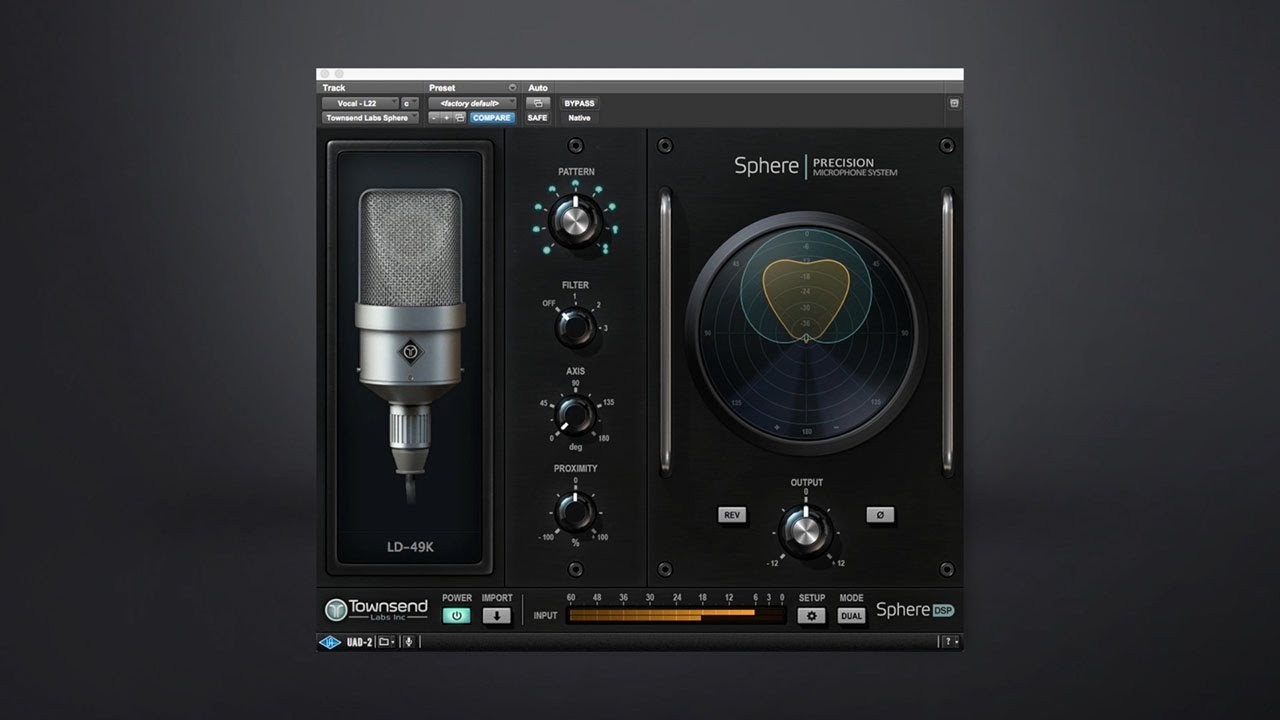The height and width of the screenshot is (720, 1280).
Task: Click the PROXIMITY percent knob
Action: 575,511
